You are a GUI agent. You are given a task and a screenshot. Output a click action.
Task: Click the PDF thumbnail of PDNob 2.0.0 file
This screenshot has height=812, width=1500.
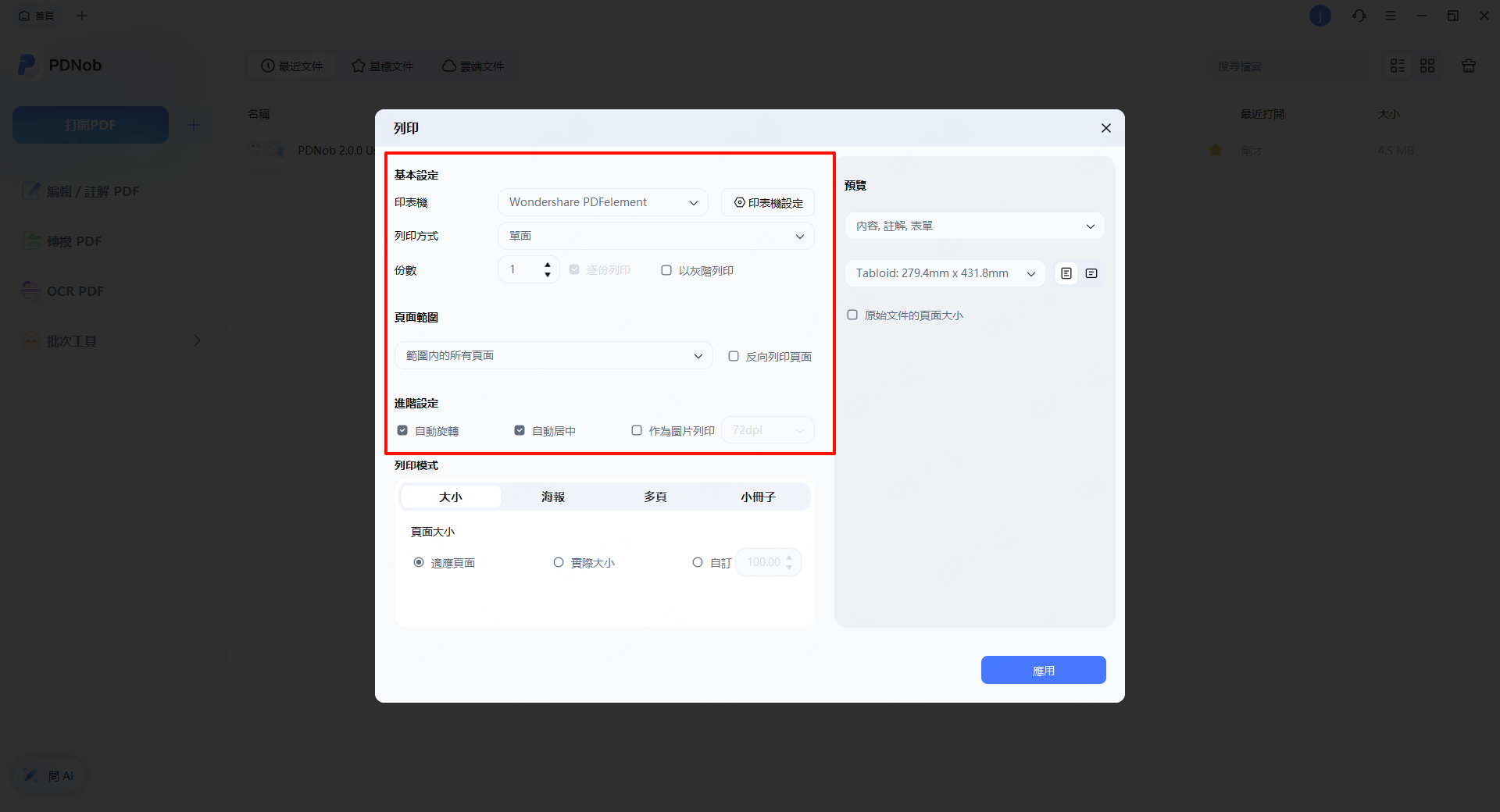(x=267, y=150)
